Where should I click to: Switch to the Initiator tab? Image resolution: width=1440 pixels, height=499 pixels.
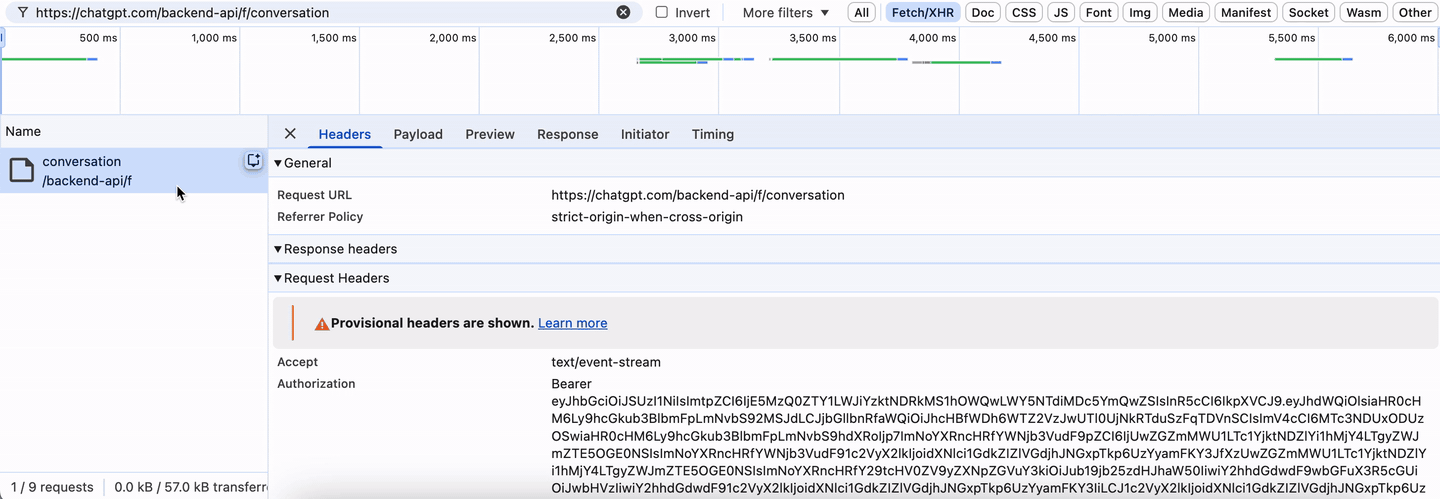pyautogui.click(x=645, y=134)
